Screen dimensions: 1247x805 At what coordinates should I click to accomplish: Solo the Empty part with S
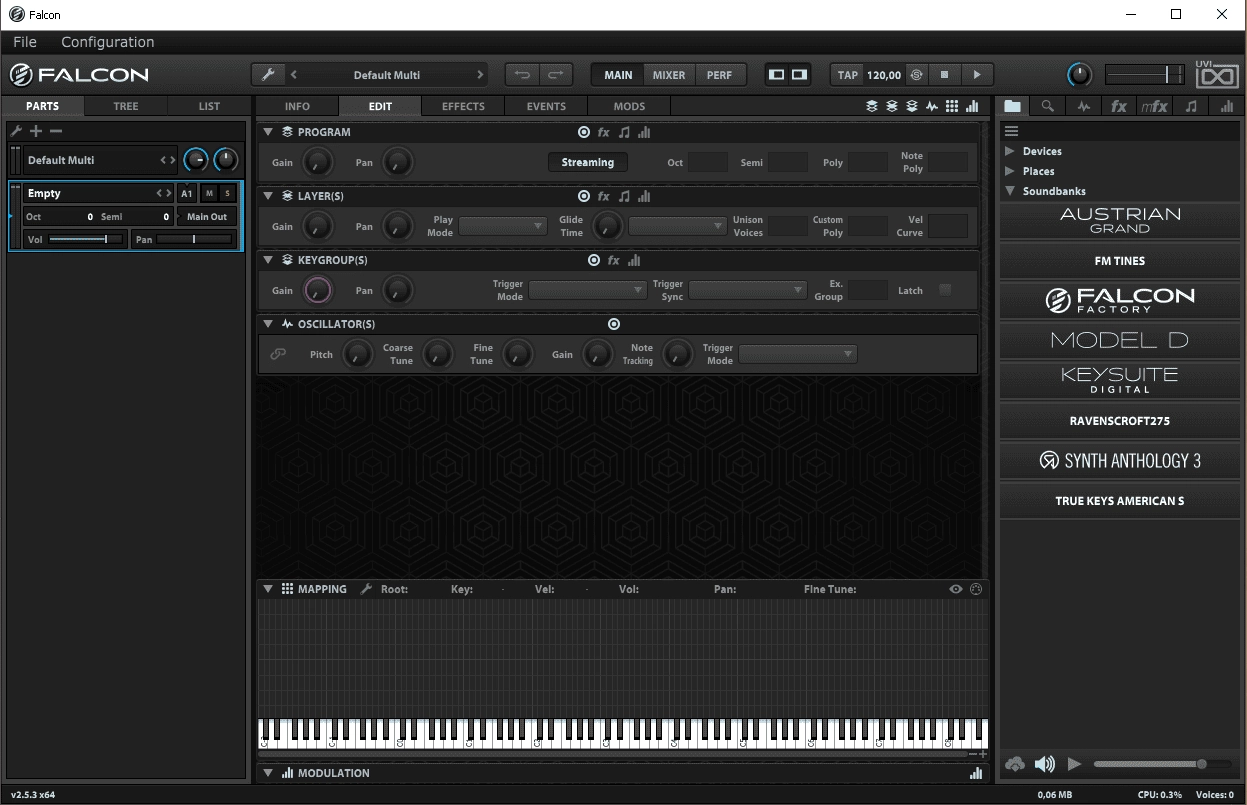click(228, 193)
